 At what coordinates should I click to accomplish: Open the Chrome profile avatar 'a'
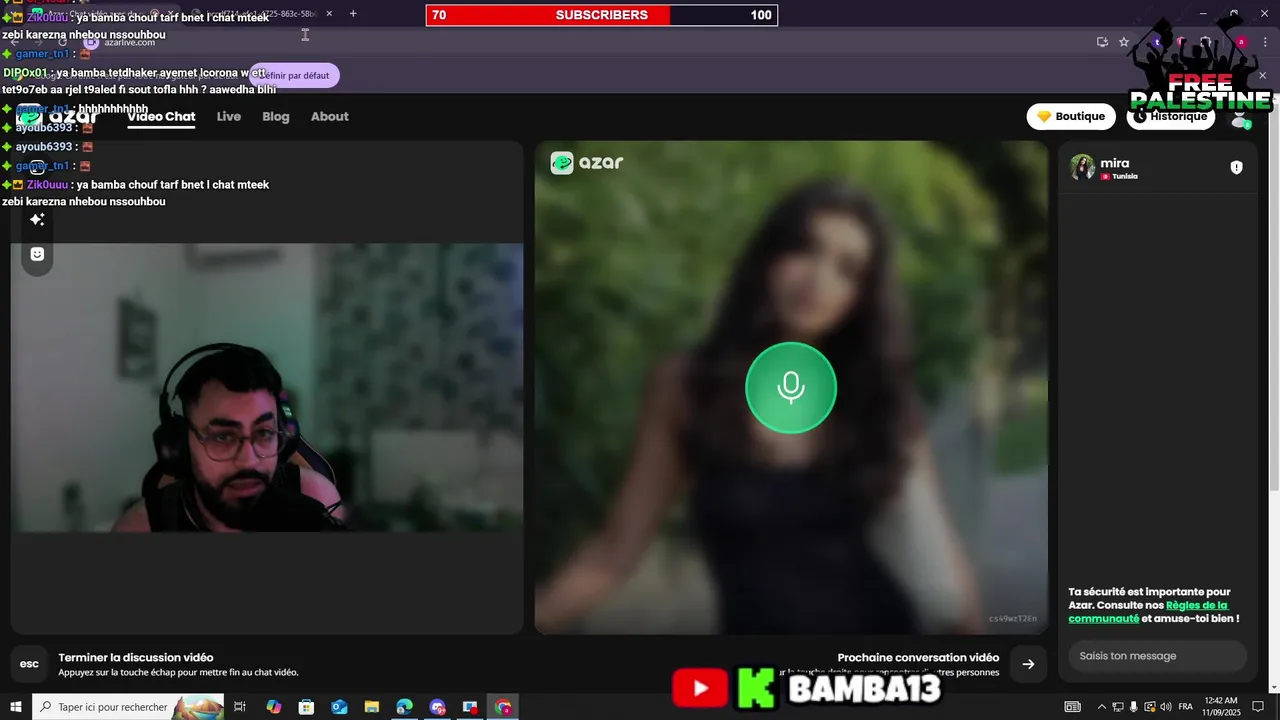coord(1241,42)
